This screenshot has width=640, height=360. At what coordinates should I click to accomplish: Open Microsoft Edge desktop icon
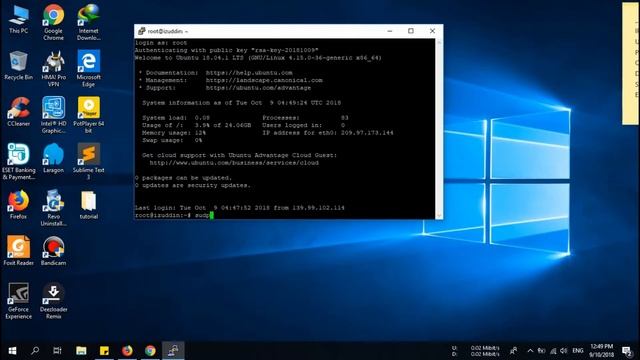coord(89,69)
